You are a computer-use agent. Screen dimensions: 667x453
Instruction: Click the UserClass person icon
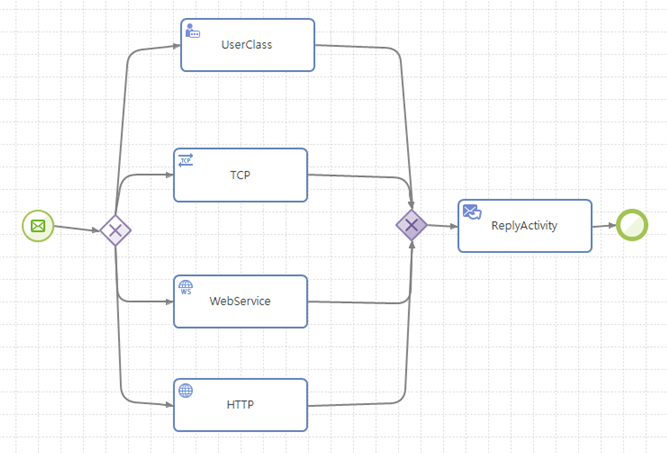193,31
